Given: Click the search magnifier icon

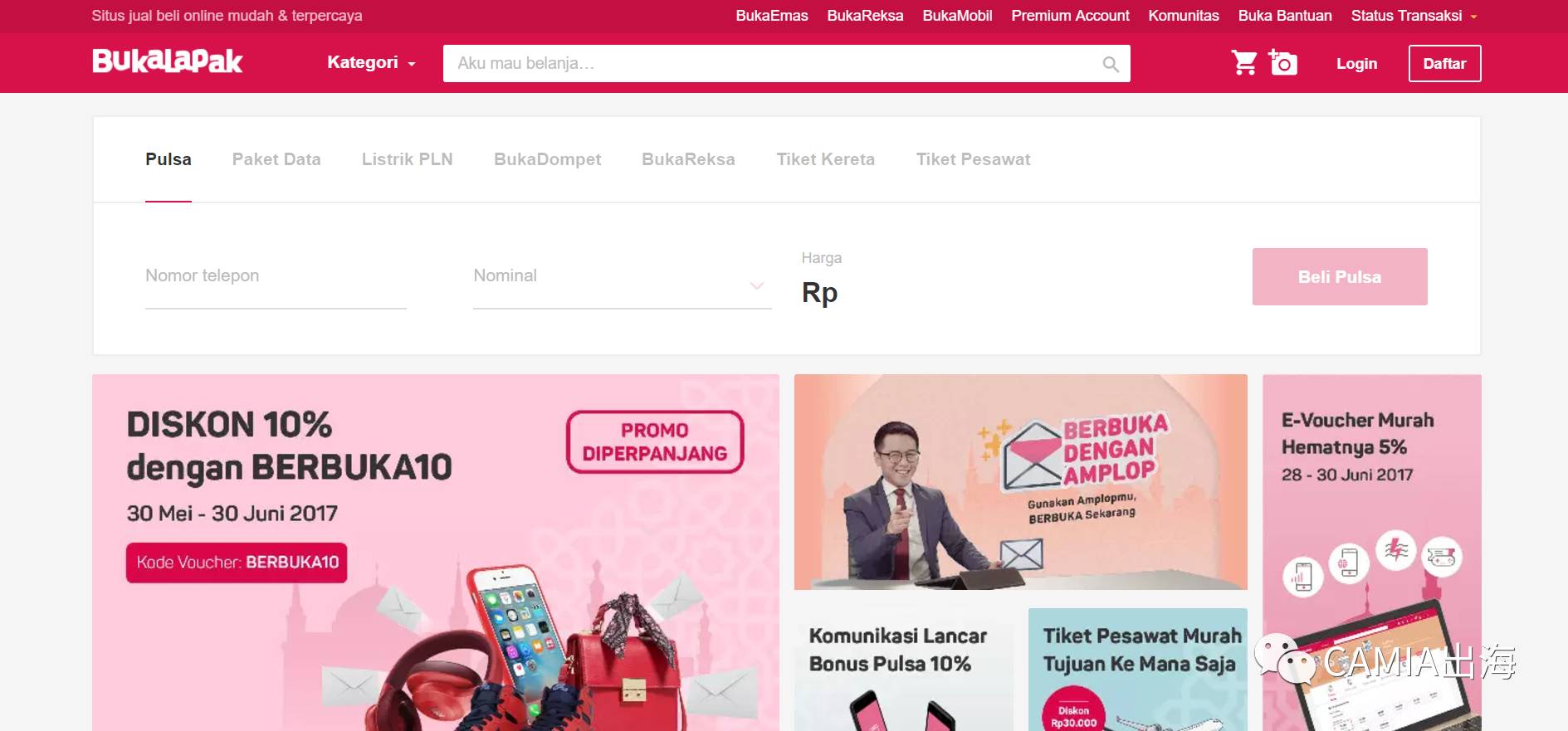Looking at the screenshot, I should point(1110,64).
